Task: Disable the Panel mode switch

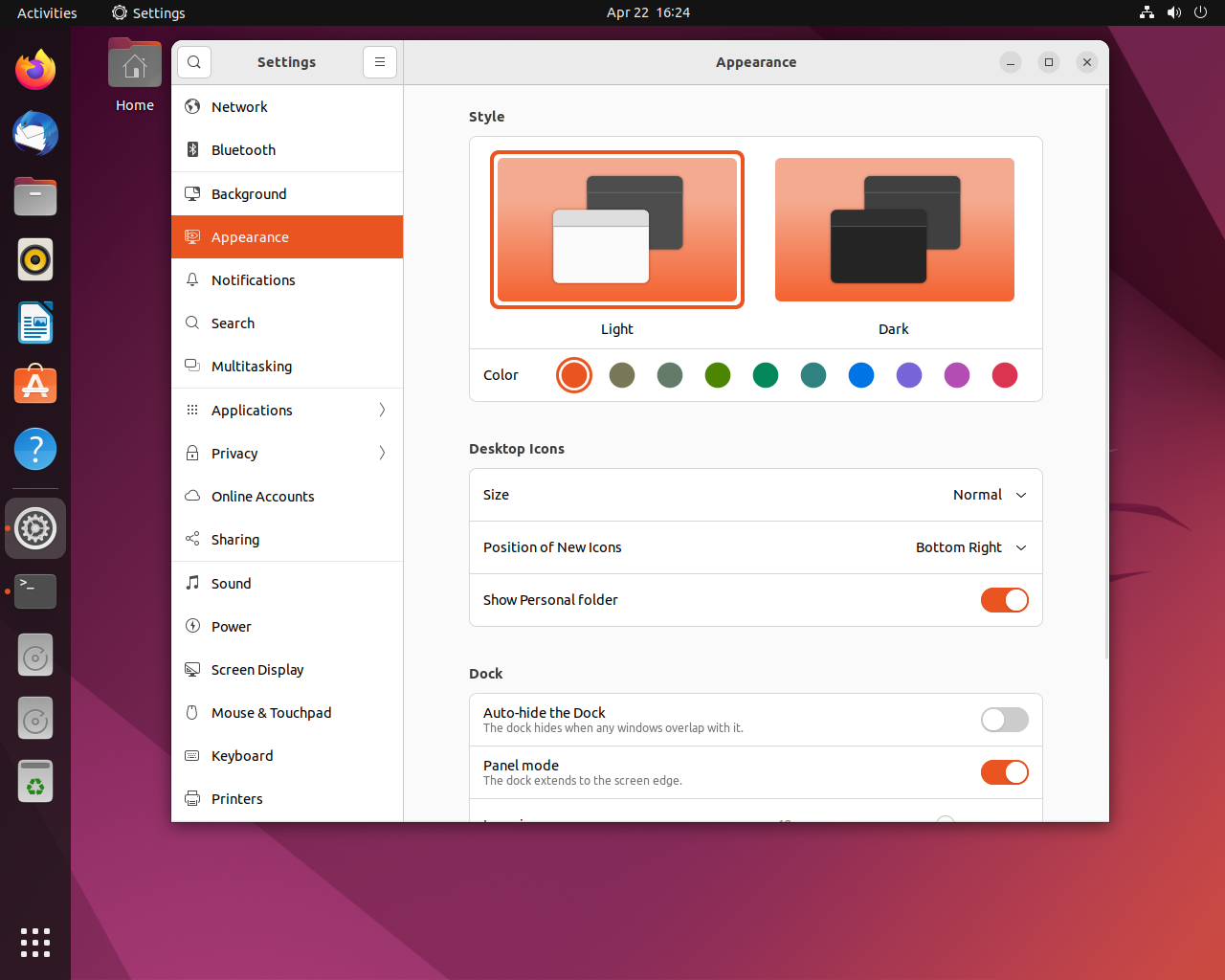Action: (x=1005, y=772)
